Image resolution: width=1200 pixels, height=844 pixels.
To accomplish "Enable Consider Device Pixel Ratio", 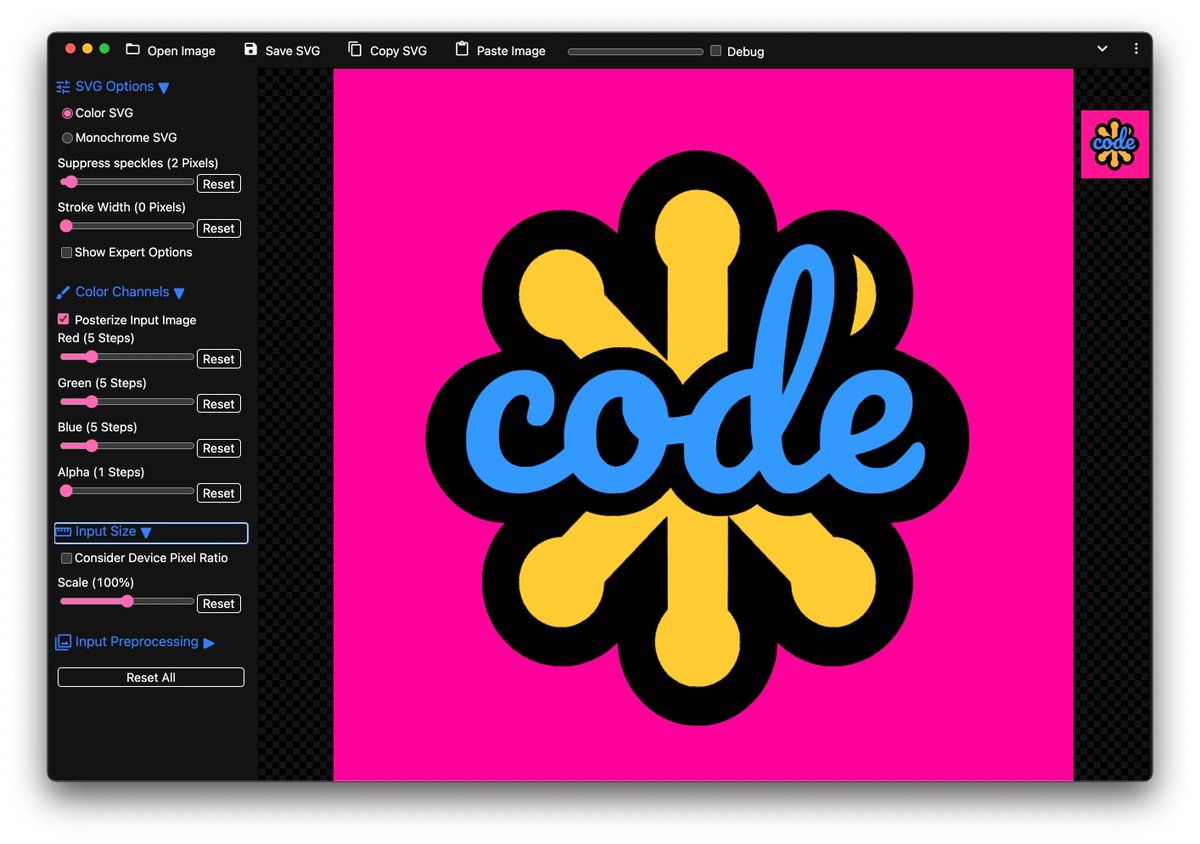I will click(67, 558).
